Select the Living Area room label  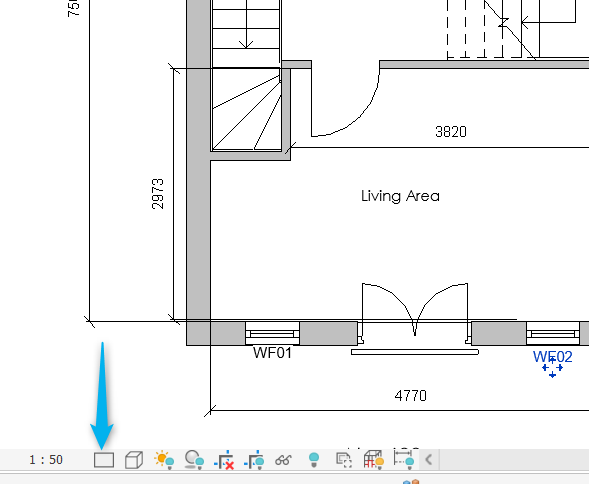coord(400,196)
